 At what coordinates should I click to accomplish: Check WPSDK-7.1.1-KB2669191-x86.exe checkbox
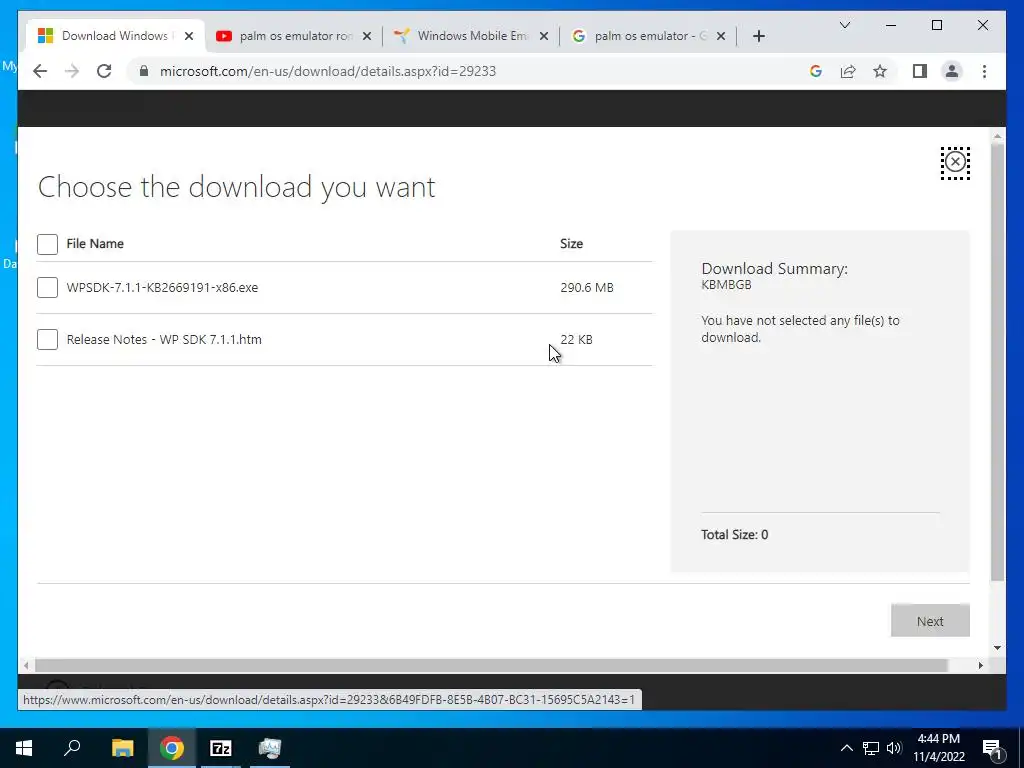pyautogui.click(x=47, y=287)
